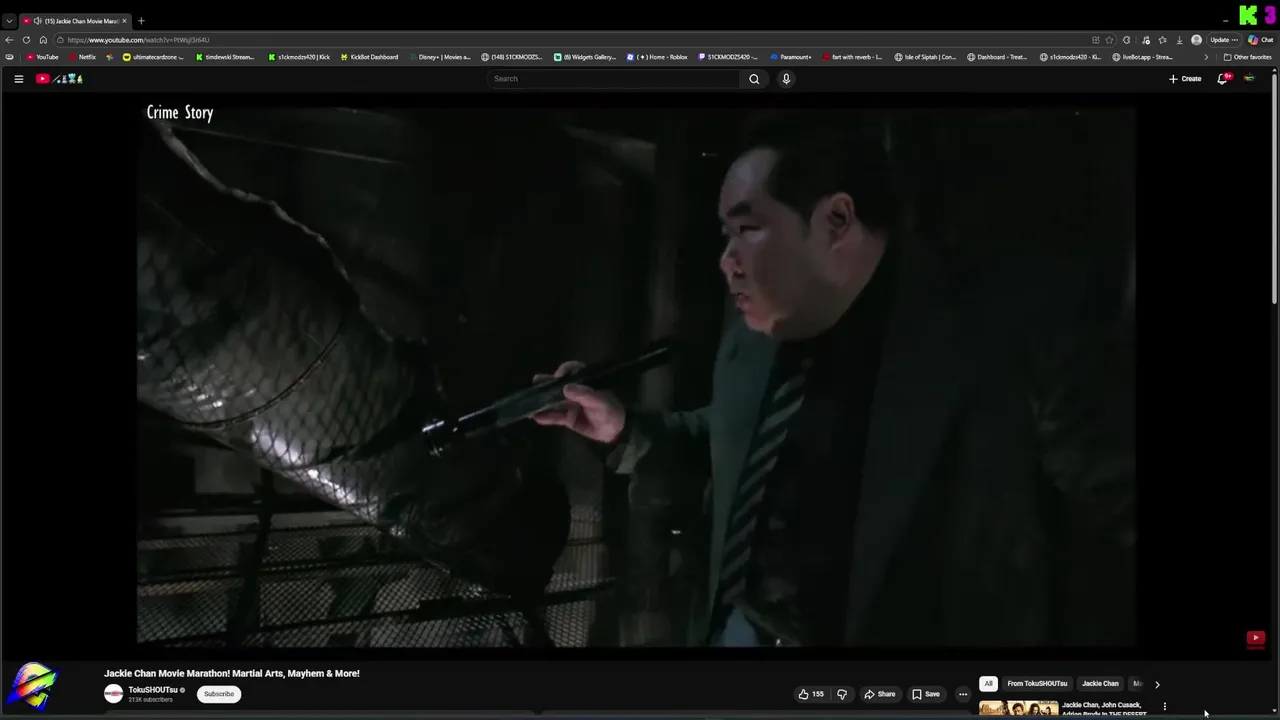Add page to favorites with star icon
This screenshot has width=1280, height=720.
click(1109, 40)
